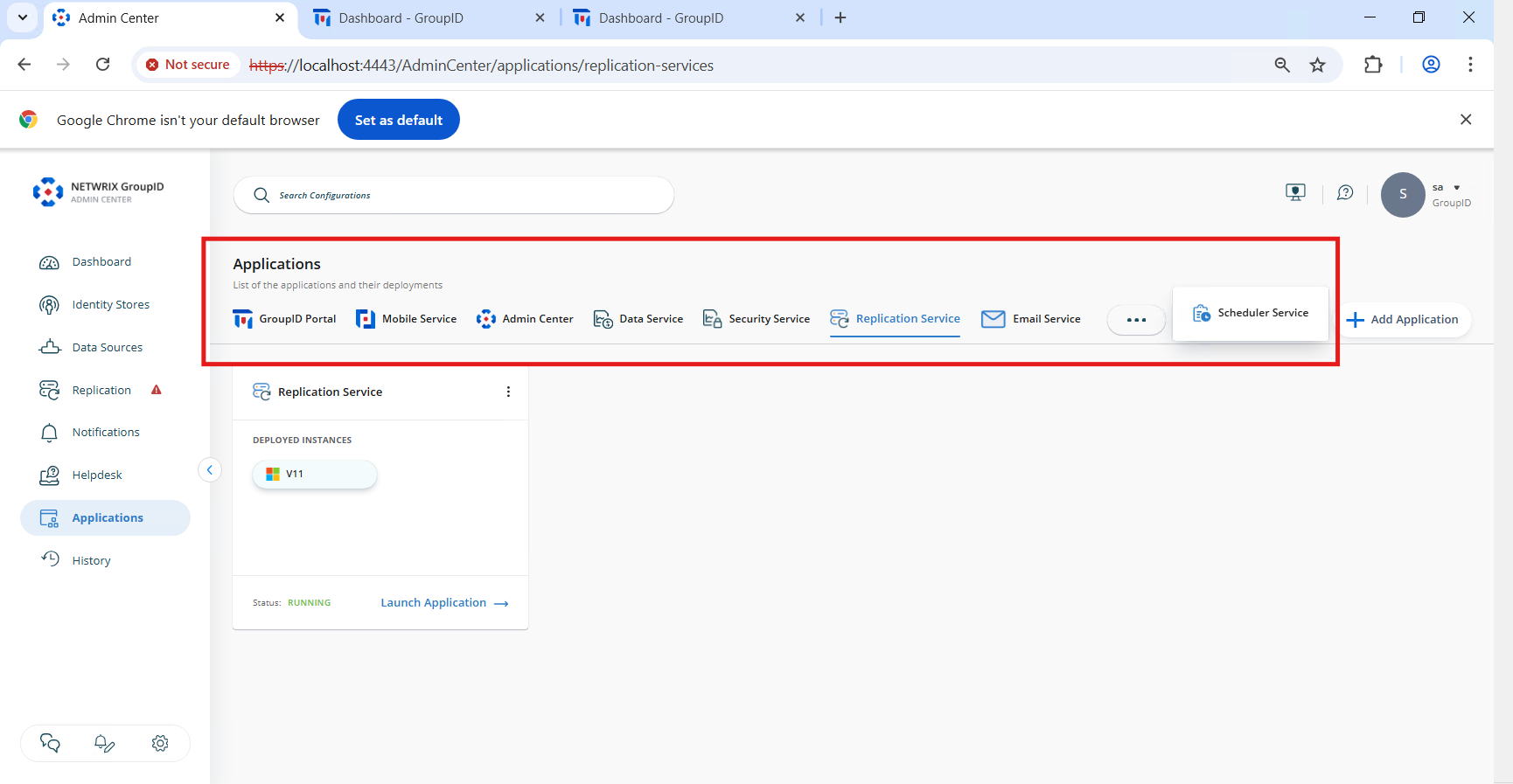
Task: Open the Chrome three-dot menu
Action: coord(1470,65)
